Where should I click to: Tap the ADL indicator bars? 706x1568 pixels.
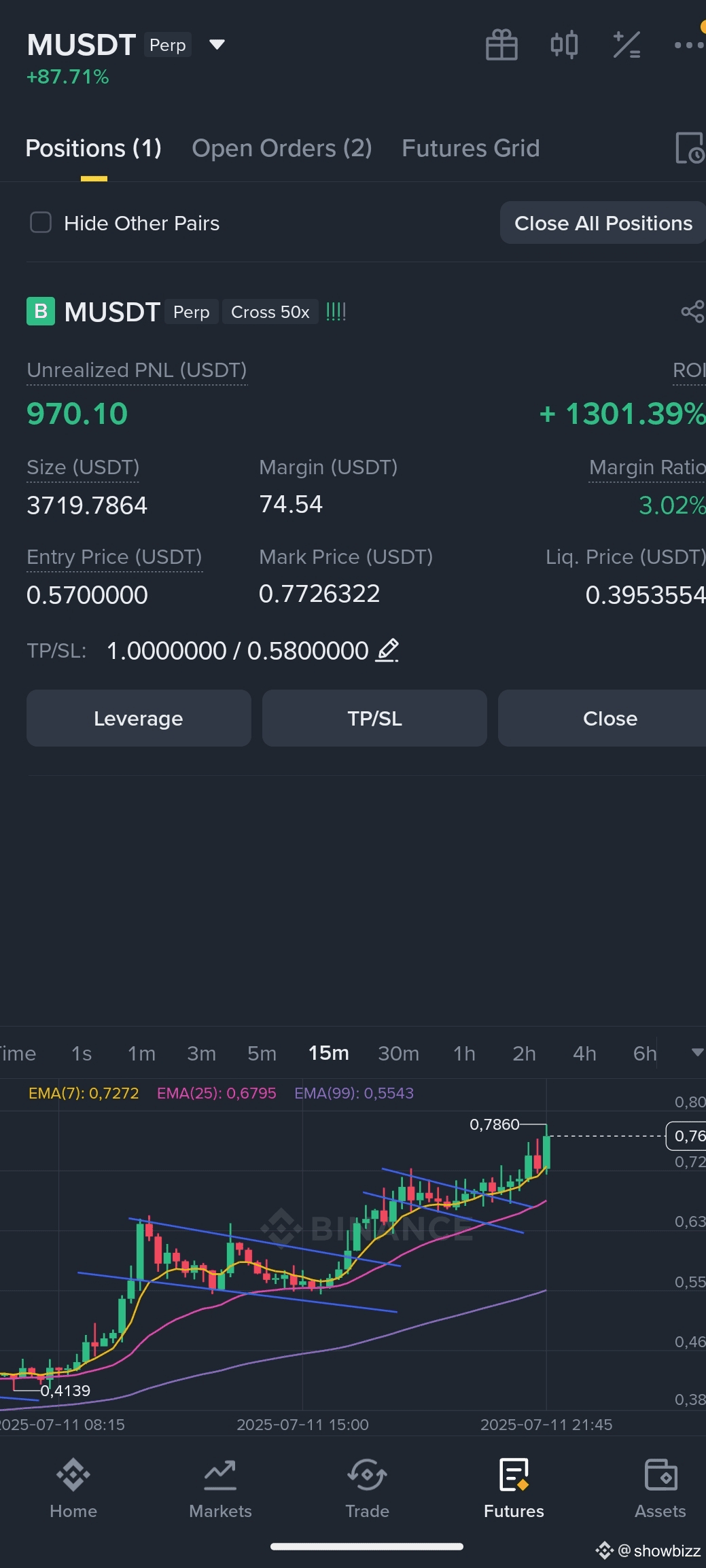tap(336, 312)
